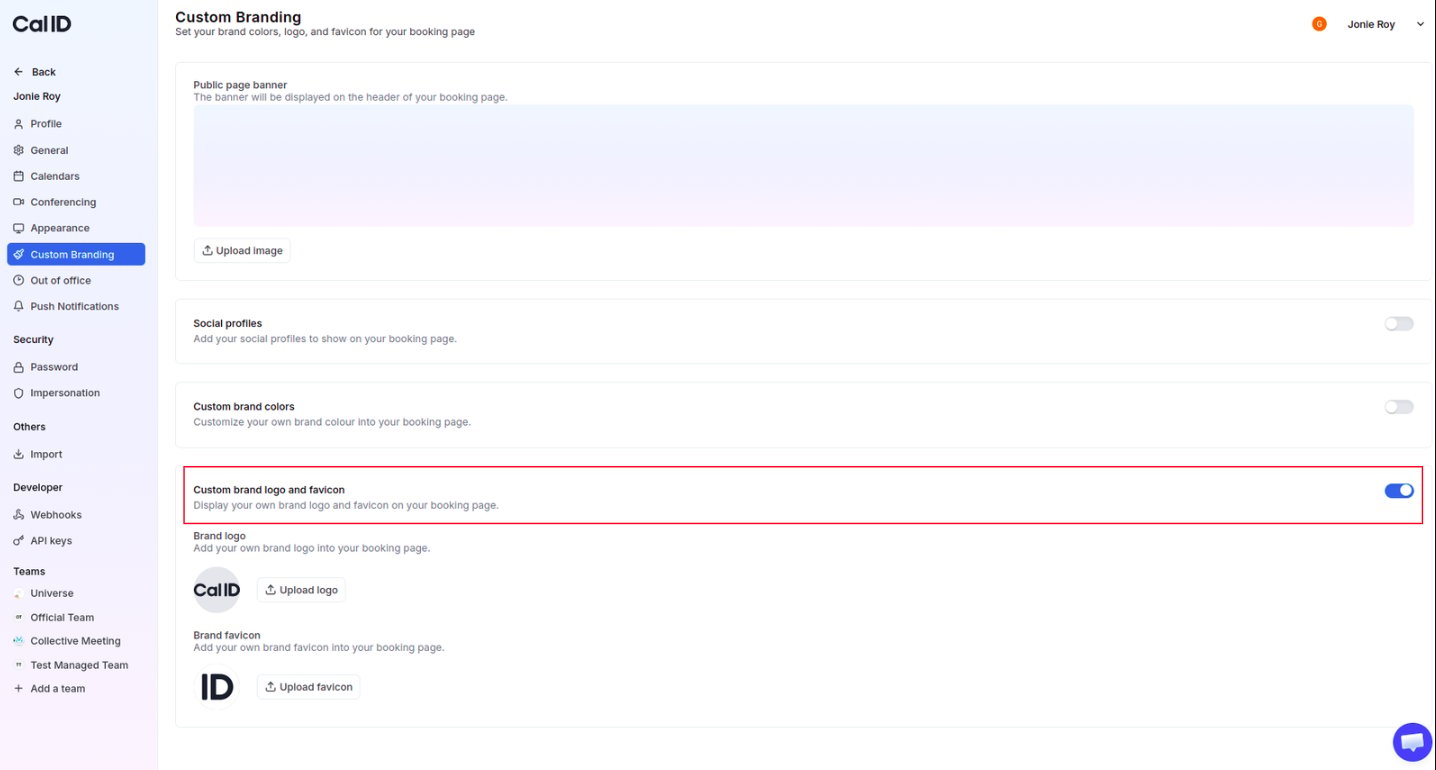Image resolution: width=1436 pixels, height=770 pixels.
Task: Click the ID brand favicon thumbnail
Action: [217, 687]
